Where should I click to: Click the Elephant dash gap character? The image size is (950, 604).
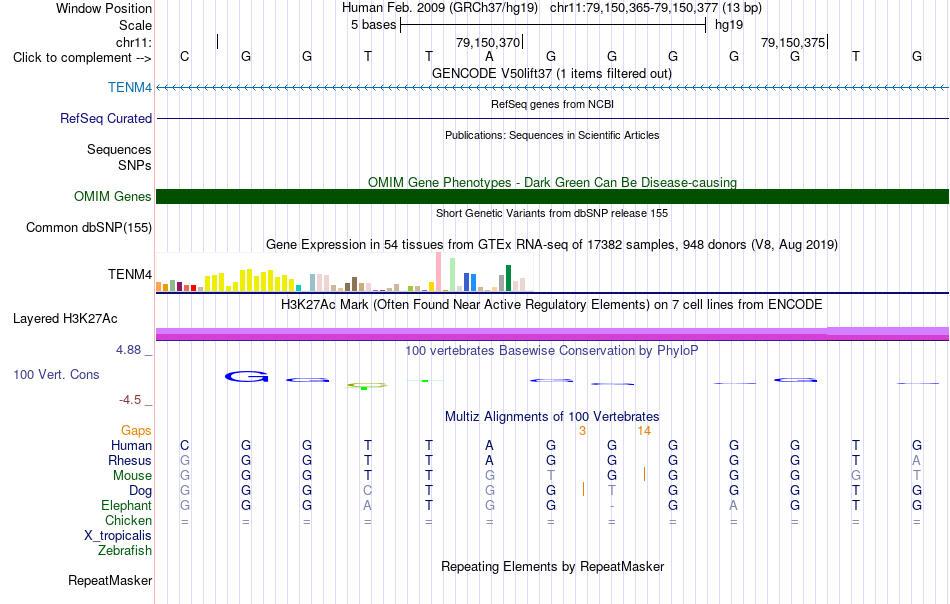(612, 506)
